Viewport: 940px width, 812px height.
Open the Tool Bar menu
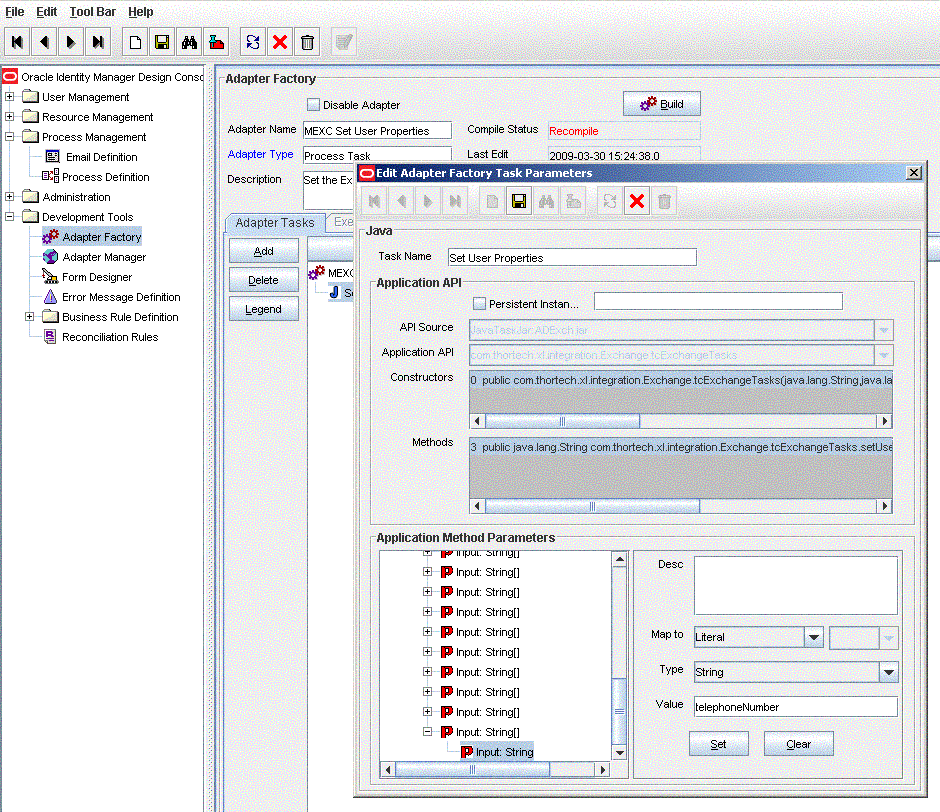click(92, 11)
